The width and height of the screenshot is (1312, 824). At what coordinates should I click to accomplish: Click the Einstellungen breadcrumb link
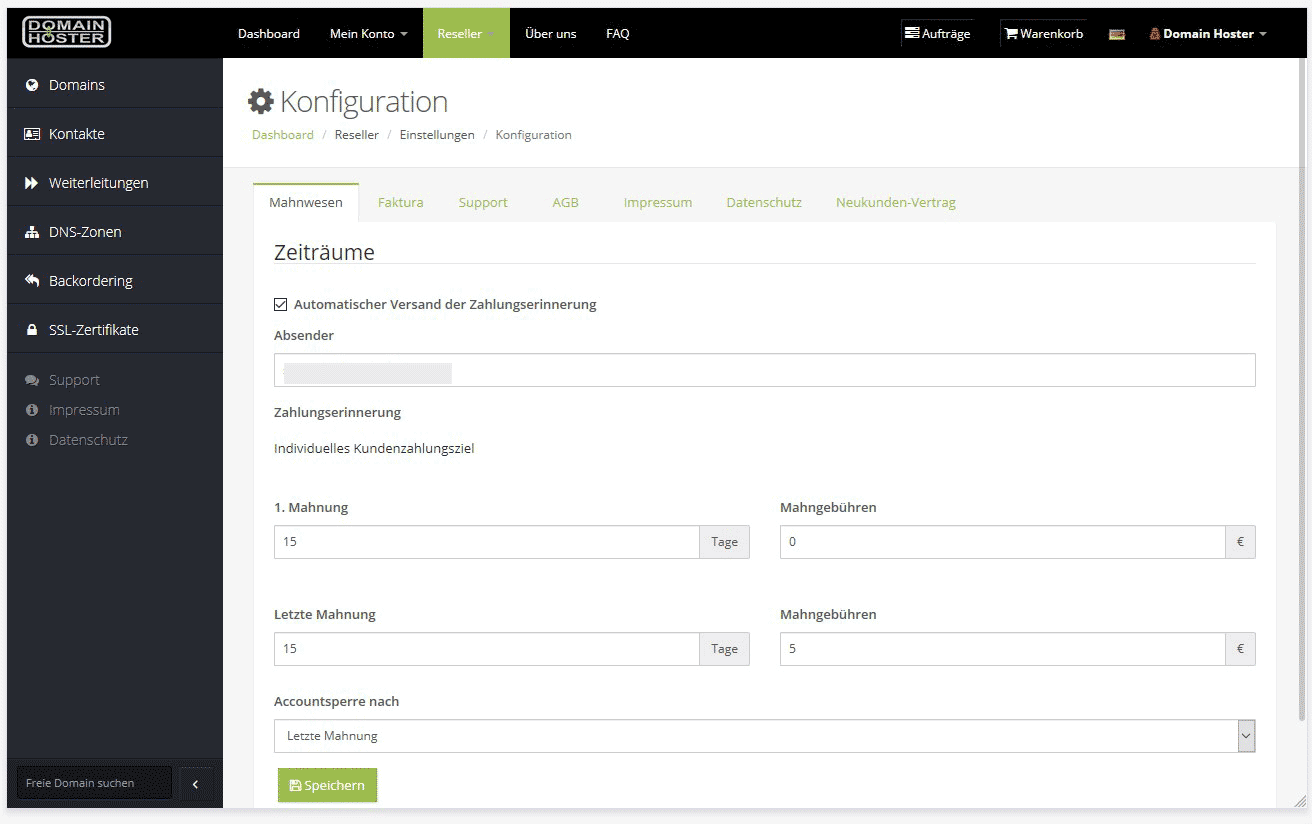[437, 135]
